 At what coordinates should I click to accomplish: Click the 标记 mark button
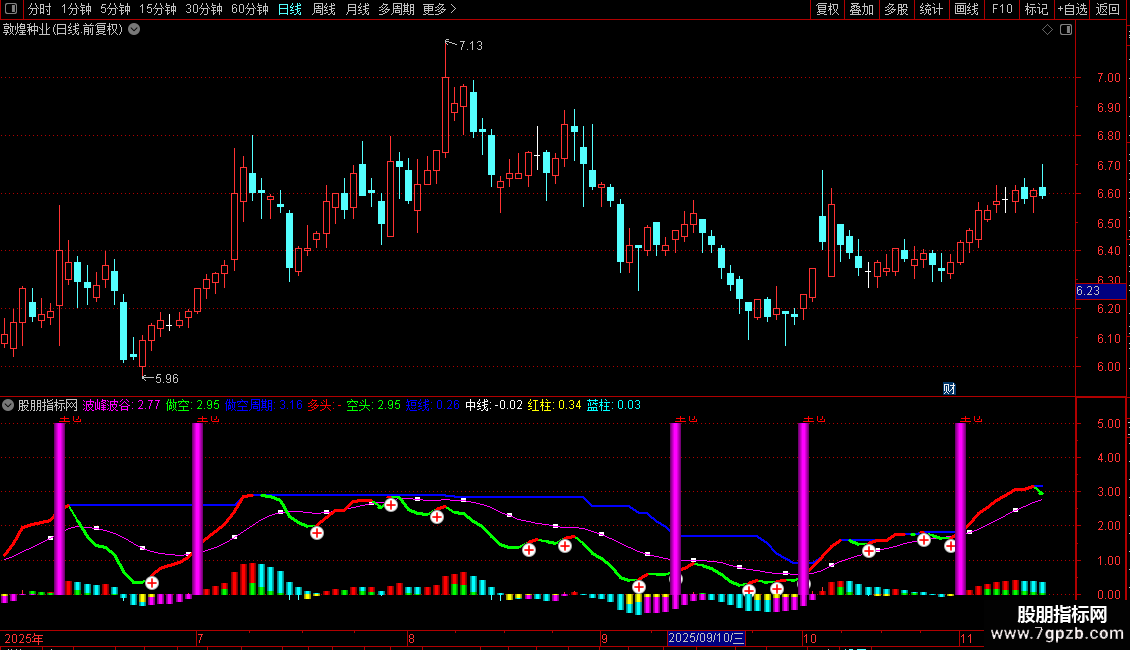pos(1036,9)
